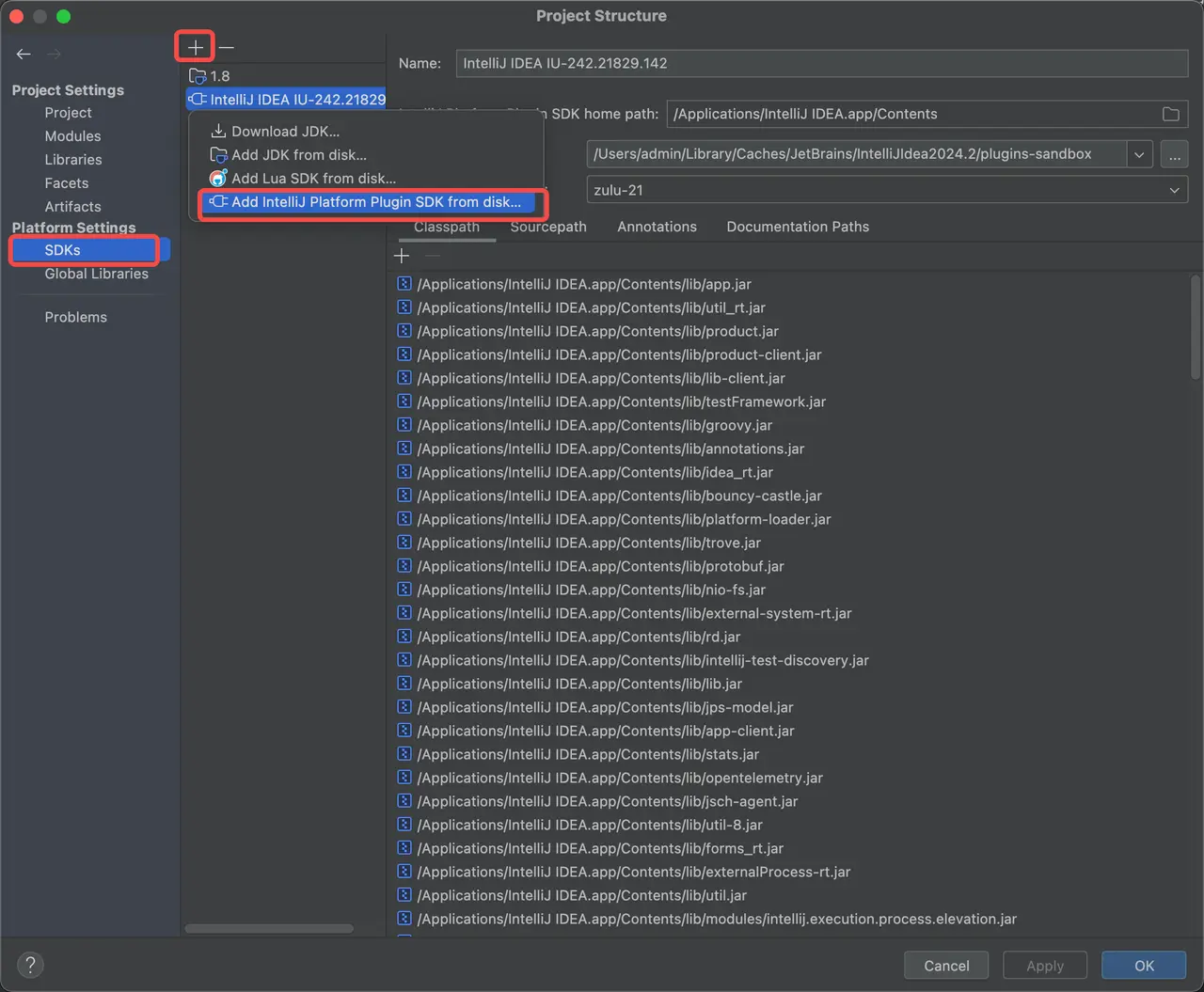
Task: Select the intellij-test-discovery.jar row
Action: [x=790, y=660]
